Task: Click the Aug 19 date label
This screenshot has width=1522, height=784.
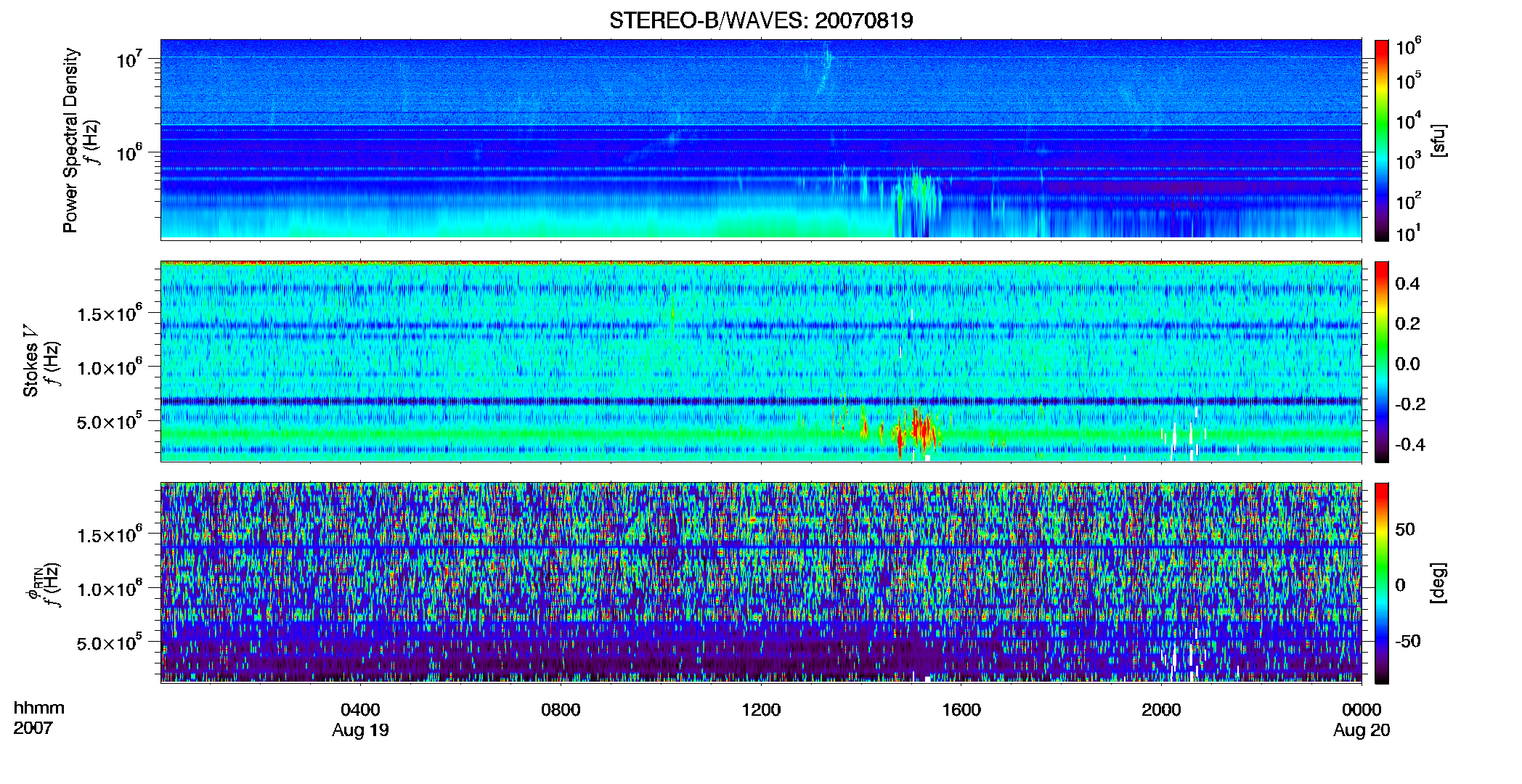Action: 360,730
